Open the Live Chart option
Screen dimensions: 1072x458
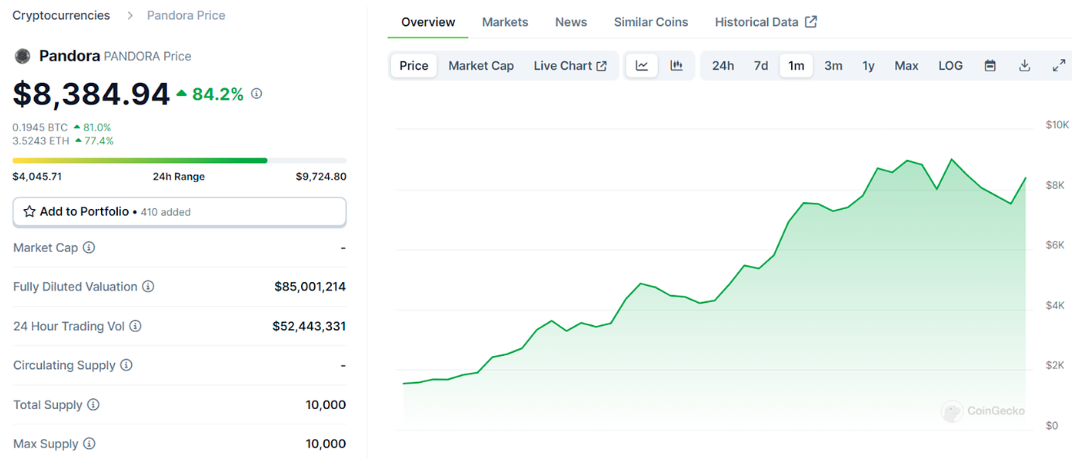tap(570, 66)
